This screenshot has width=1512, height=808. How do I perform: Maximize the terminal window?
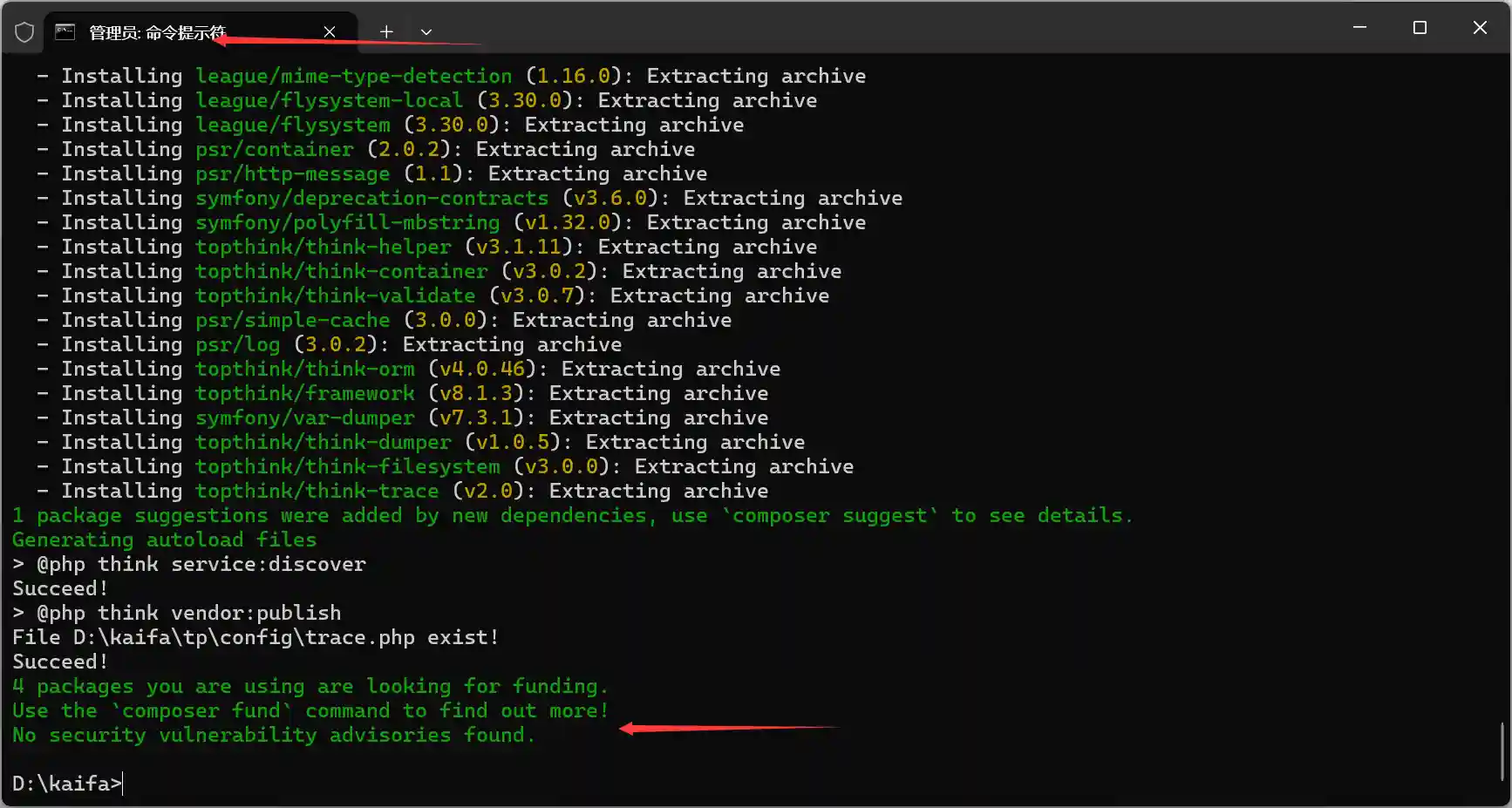[1420, 28]
